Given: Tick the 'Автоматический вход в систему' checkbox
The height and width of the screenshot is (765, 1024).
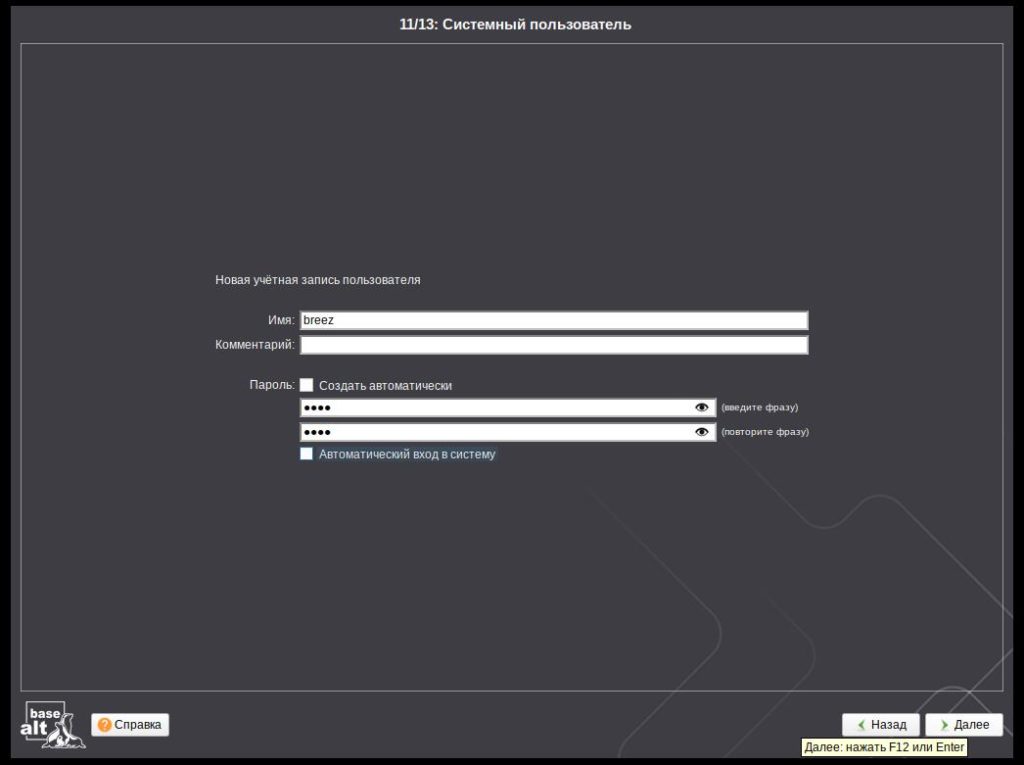Looking at the screenshot, I should [307, 454].
